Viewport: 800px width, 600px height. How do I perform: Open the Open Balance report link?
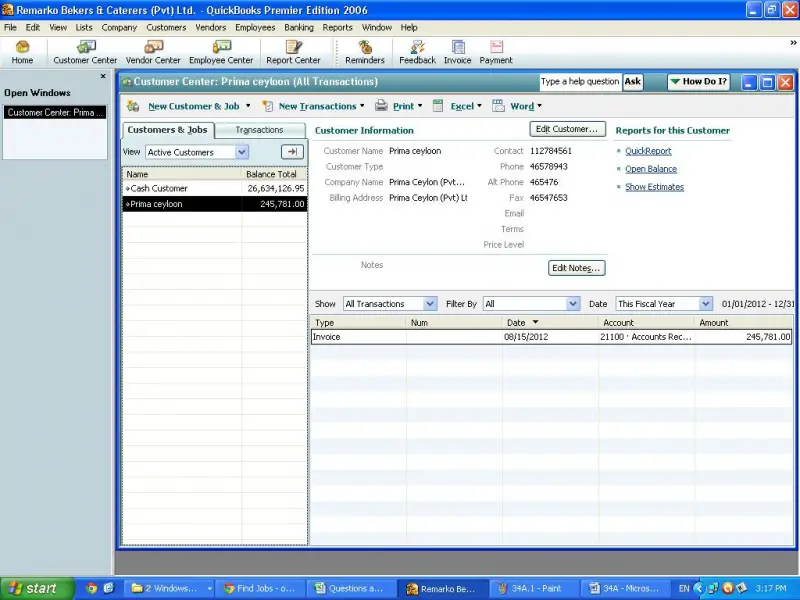[651, 169]
